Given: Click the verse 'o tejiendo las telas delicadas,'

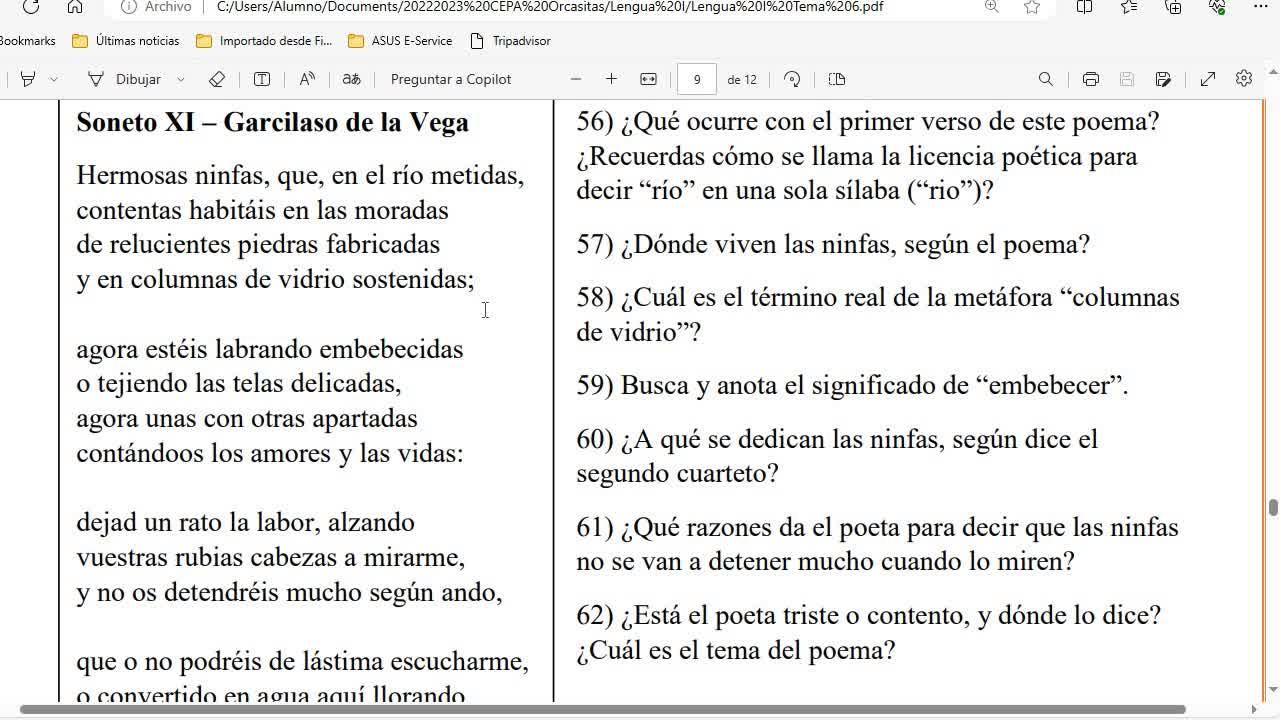Looking at the screenshot, I should 239,384.
